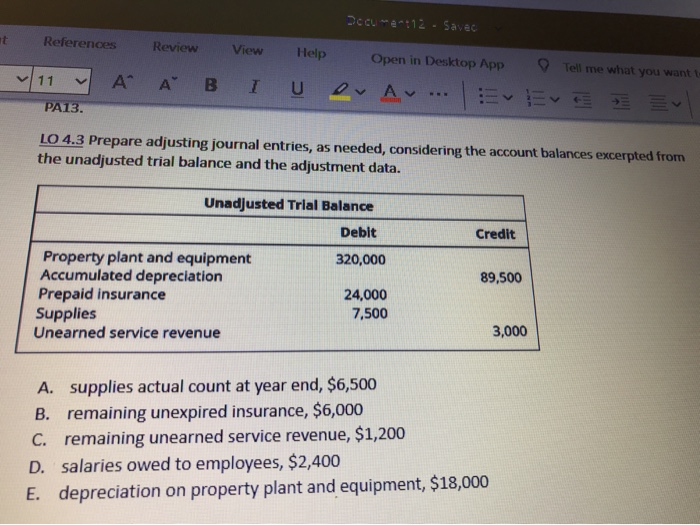Open the font size 11 dropdown
The height and width of the screenshot is (525, 700).
(60, 81)
